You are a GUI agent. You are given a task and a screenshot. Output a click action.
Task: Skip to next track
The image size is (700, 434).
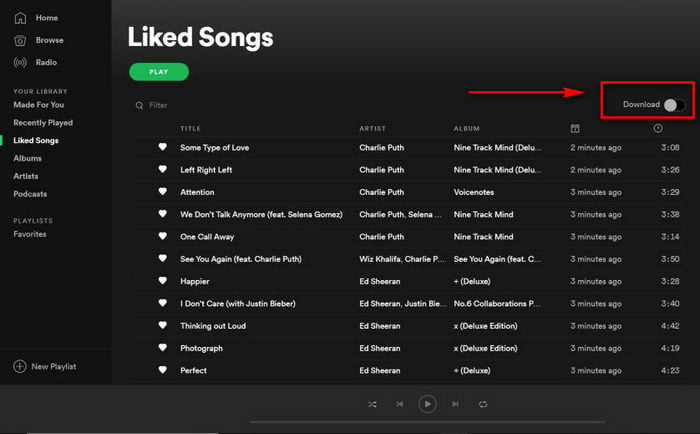455,405
